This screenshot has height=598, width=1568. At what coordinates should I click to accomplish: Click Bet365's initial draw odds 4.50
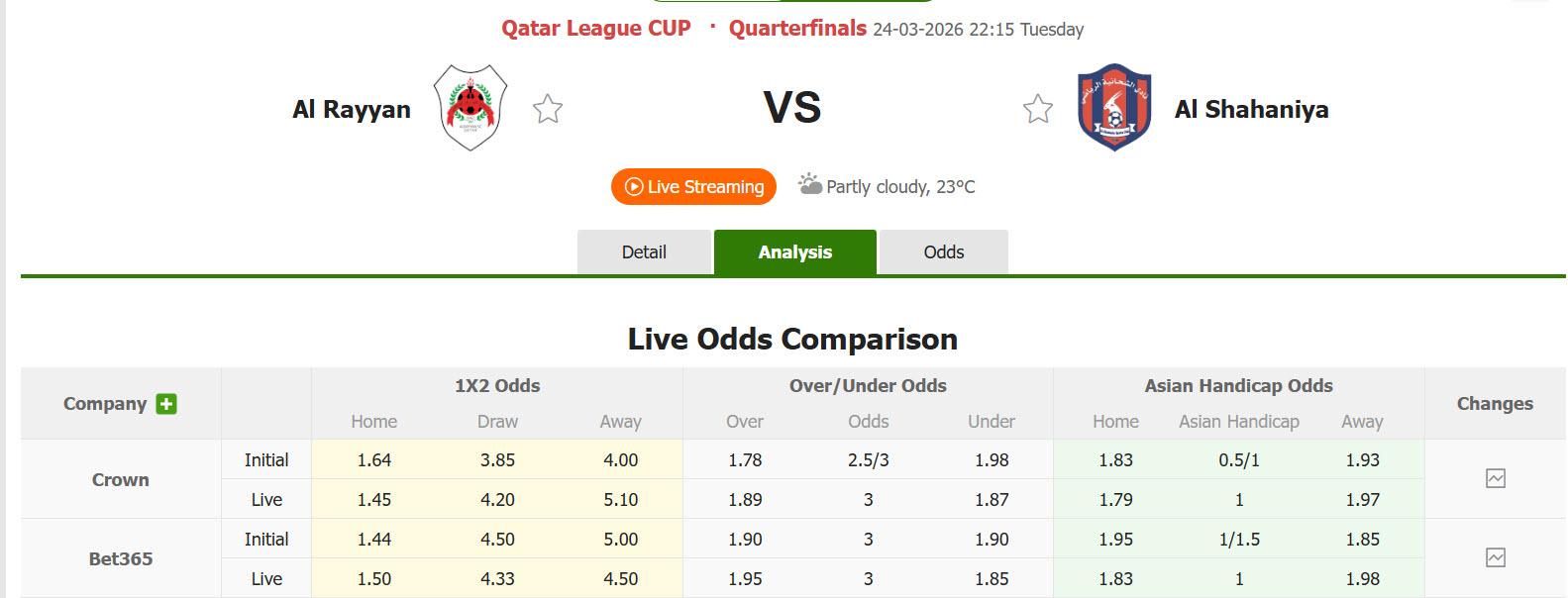click(x=497, y=540)
